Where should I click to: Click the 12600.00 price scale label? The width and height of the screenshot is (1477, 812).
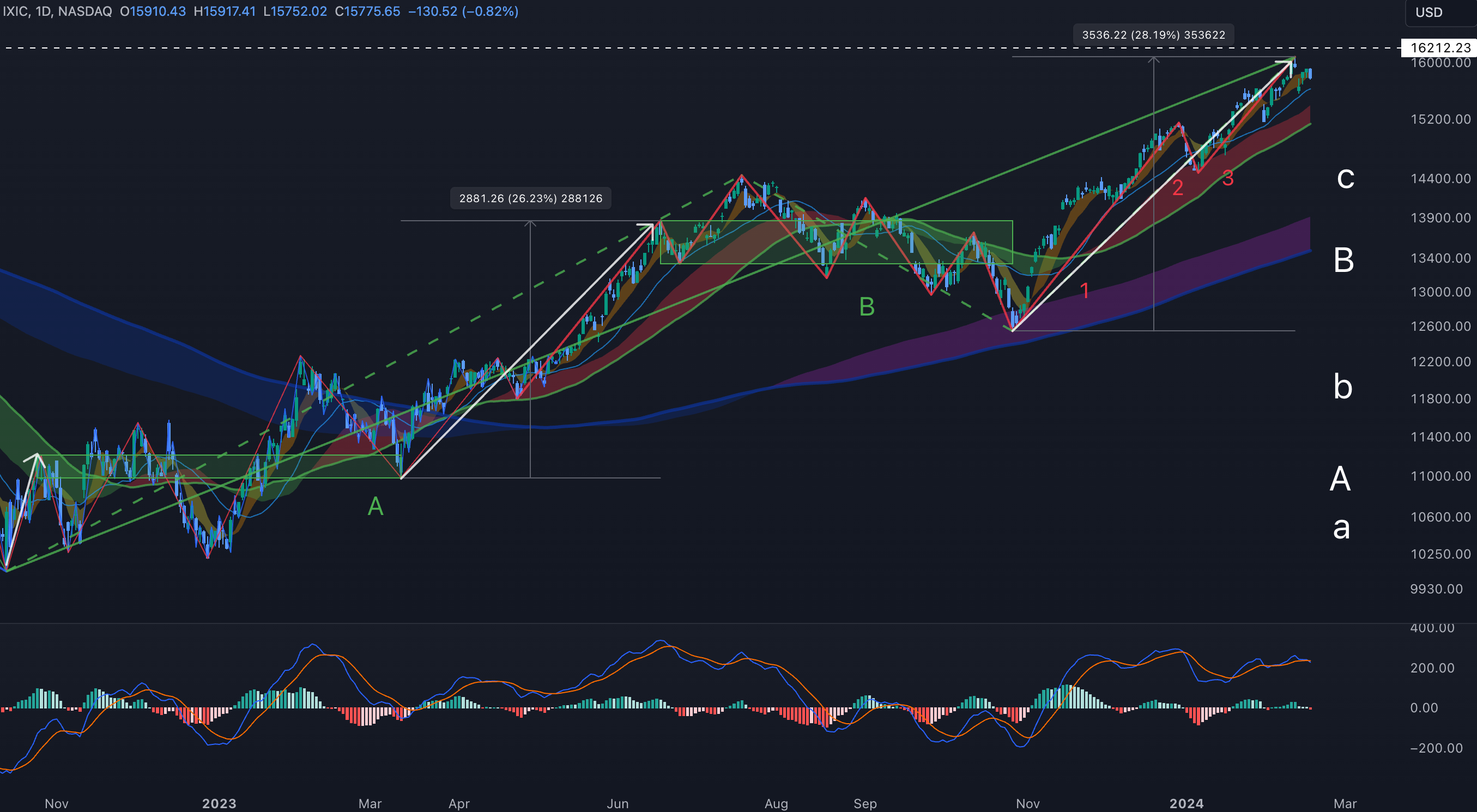coord(1440,326)
